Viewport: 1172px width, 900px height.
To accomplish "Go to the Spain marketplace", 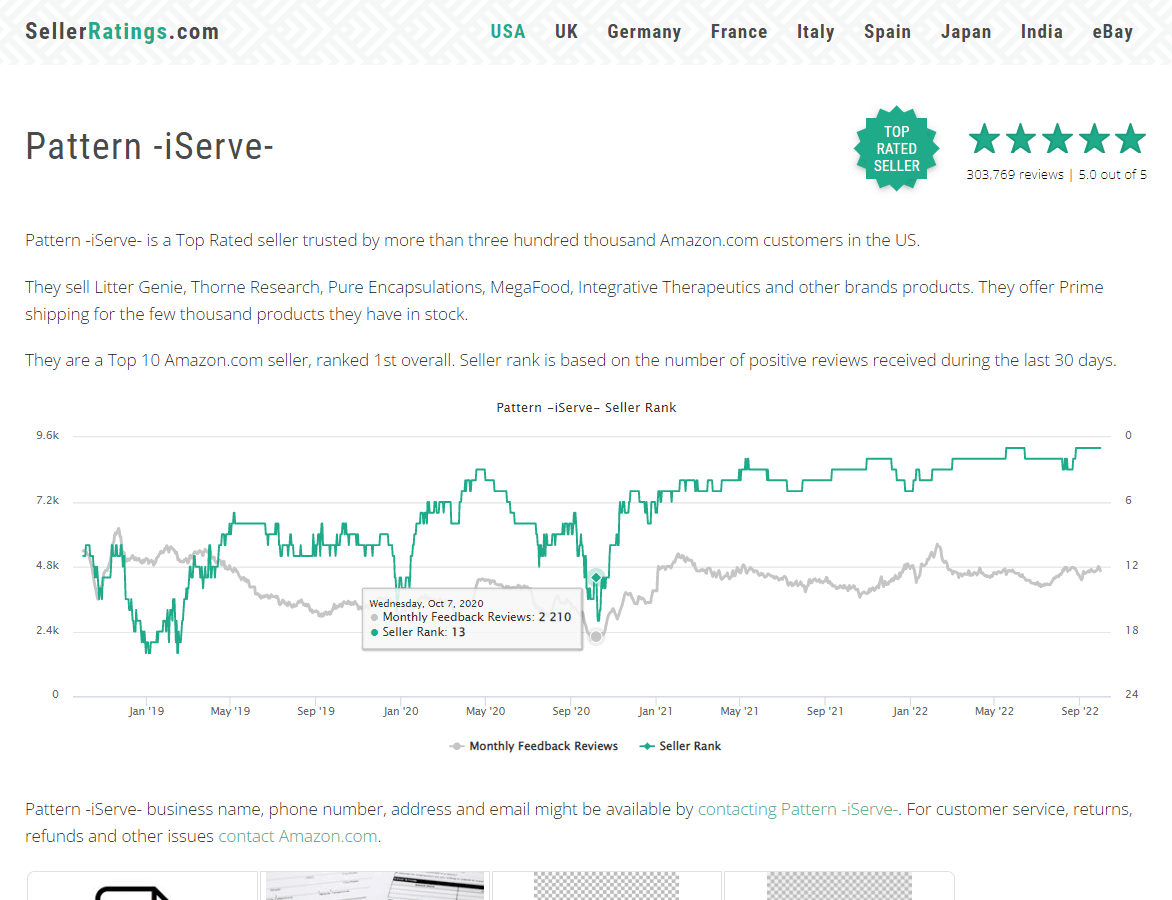I will coord(887,31).
